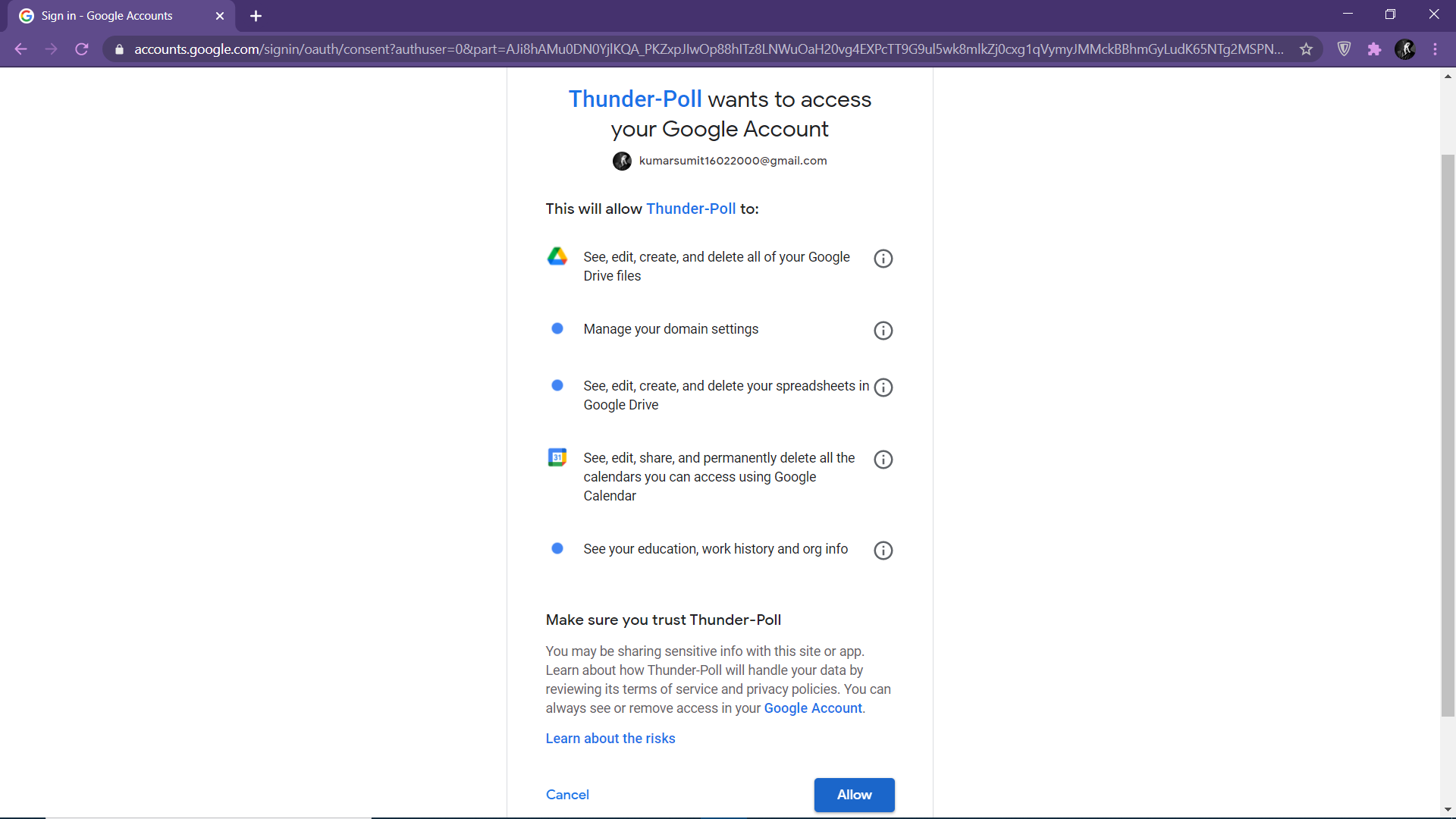The width and height of the screenshot is (1456, 819).
Task: Open info icon for education and work history
Action: tap(883, 551)
